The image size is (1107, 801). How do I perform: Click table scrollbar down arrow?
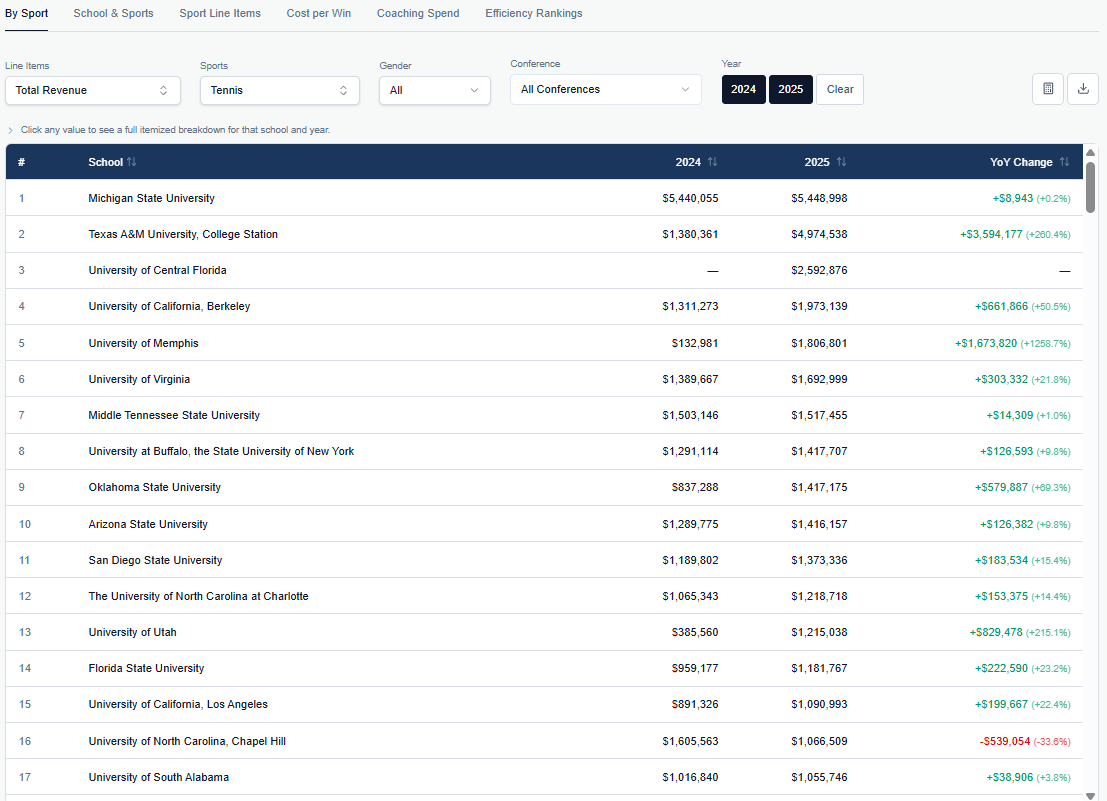point(1090,795)
